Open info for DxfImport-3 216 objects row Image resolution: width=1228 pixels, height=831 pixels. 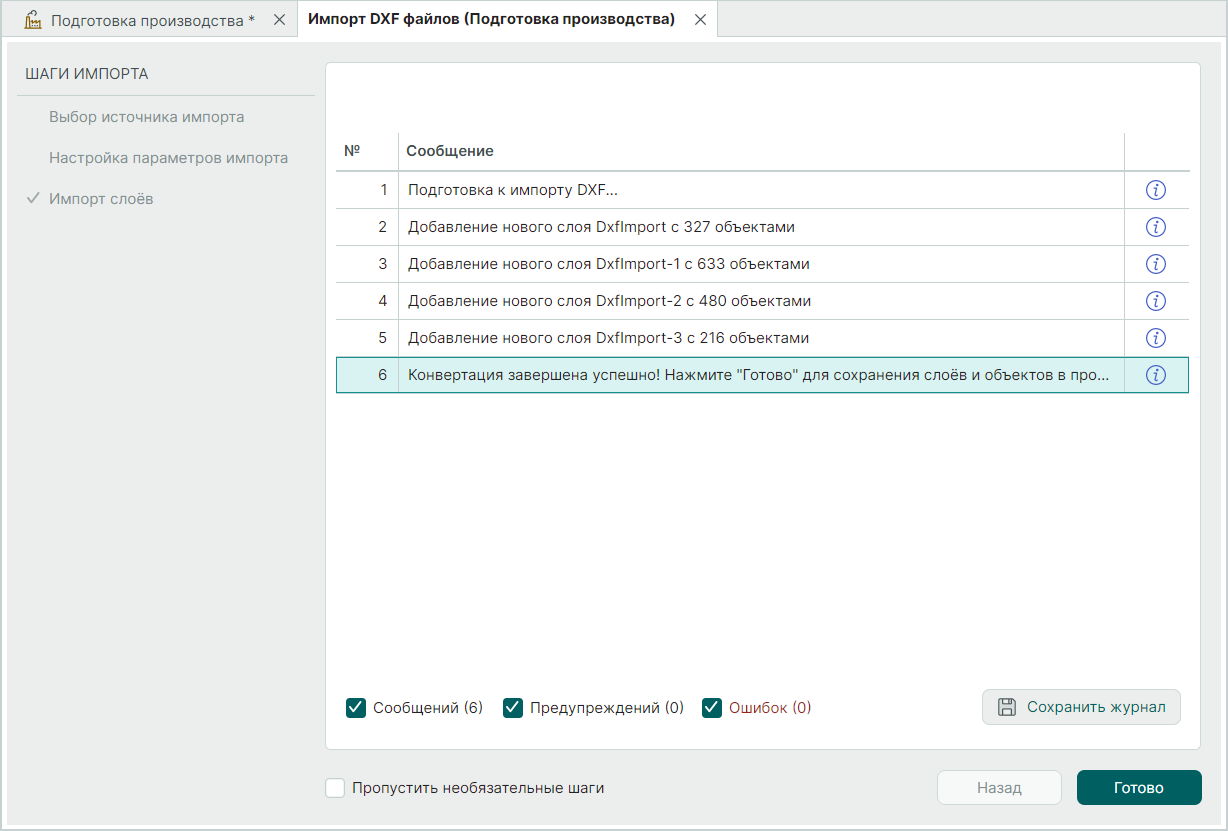pos(1155,338)
